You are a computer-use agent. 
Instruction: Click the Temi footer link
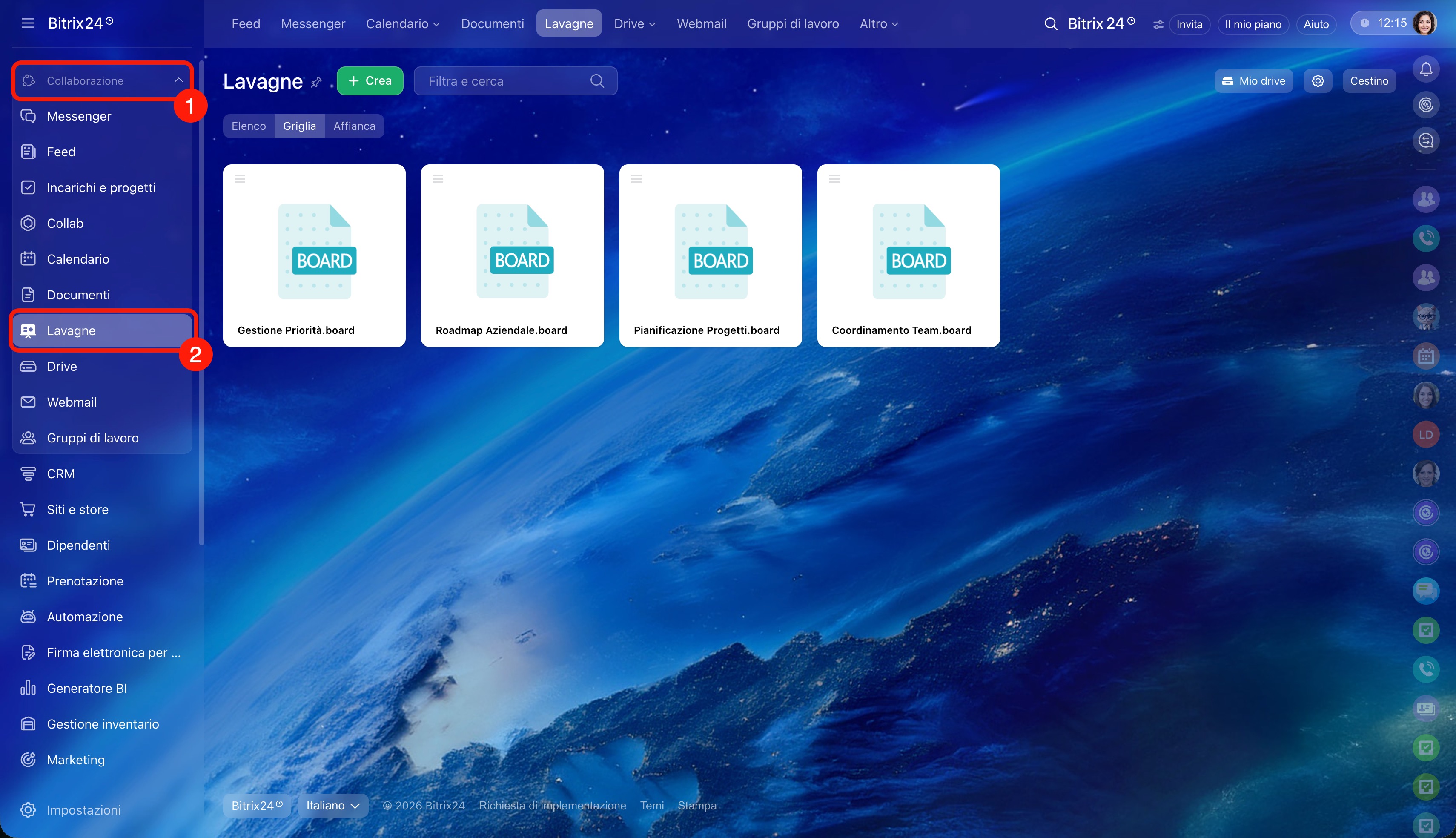pyautogui.click(x=652, y=806)
